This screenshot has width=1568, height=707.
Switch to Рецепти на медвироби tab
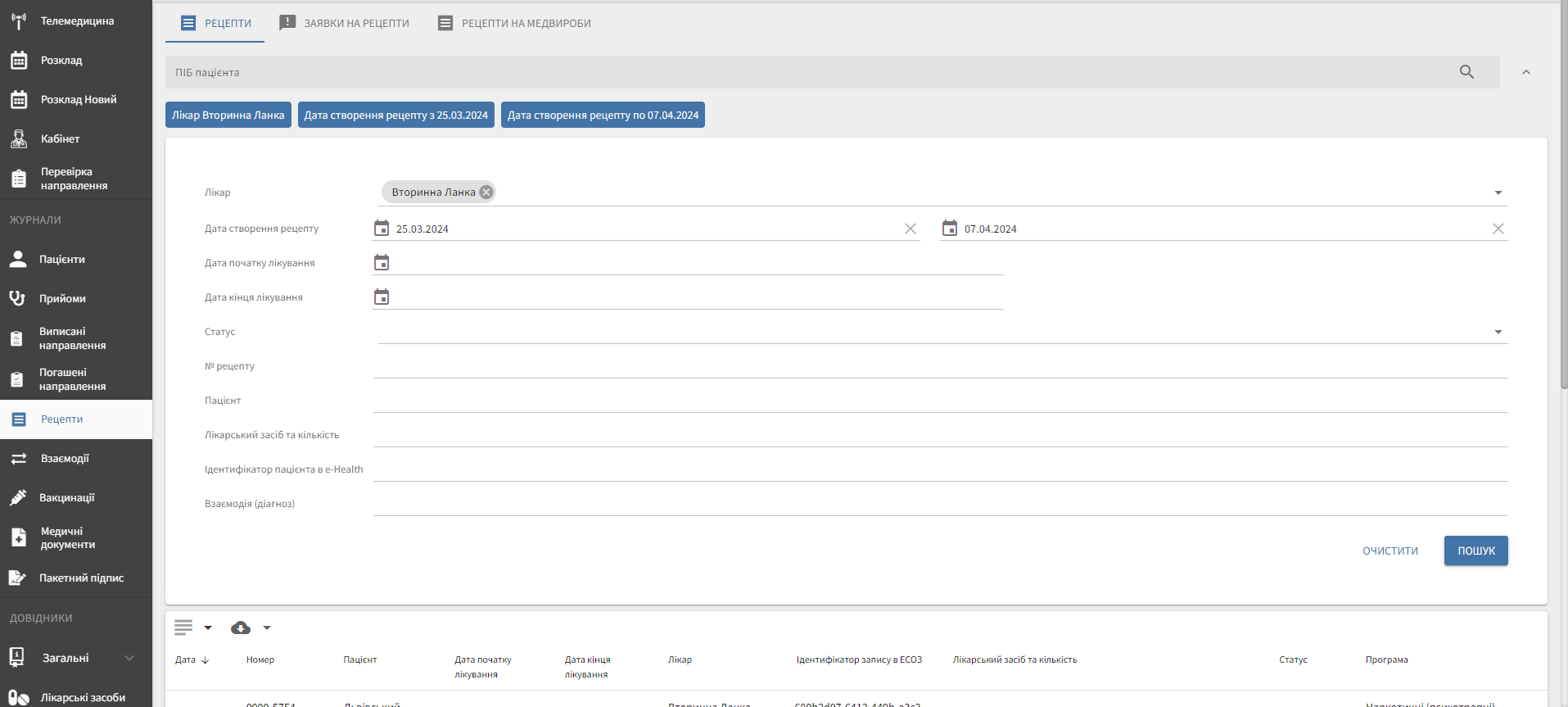click(x=514, y=24)
